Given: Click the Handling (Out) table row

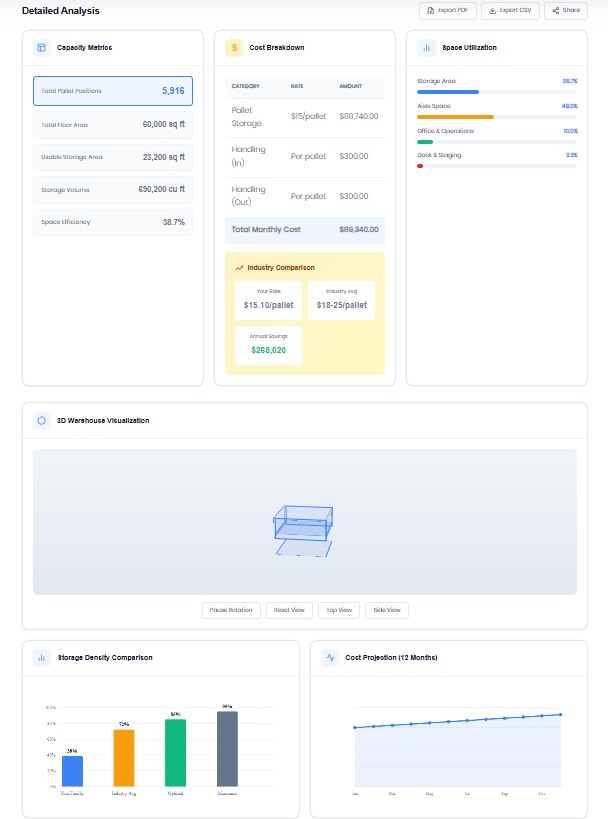Looking at the screenshot, I should [x=305, y=196].
